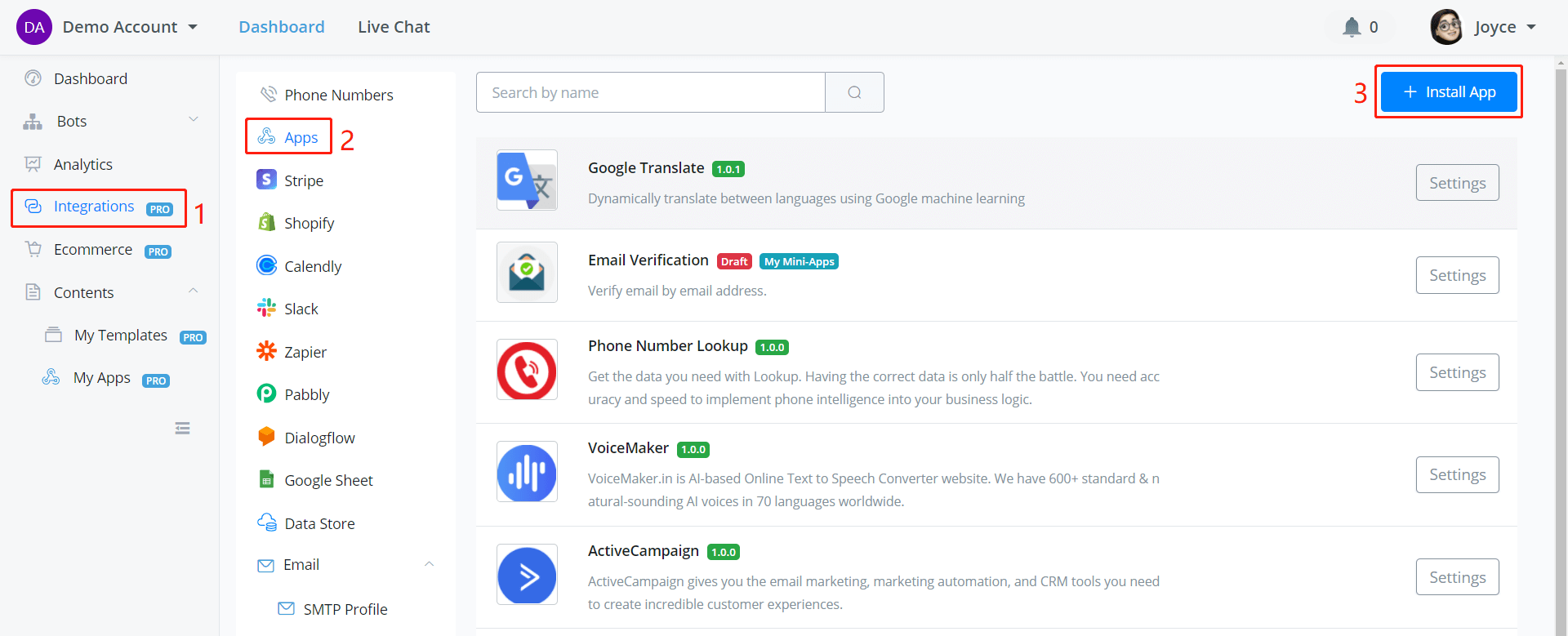
Task: Open My Templates under Contents
Action: 121,335
